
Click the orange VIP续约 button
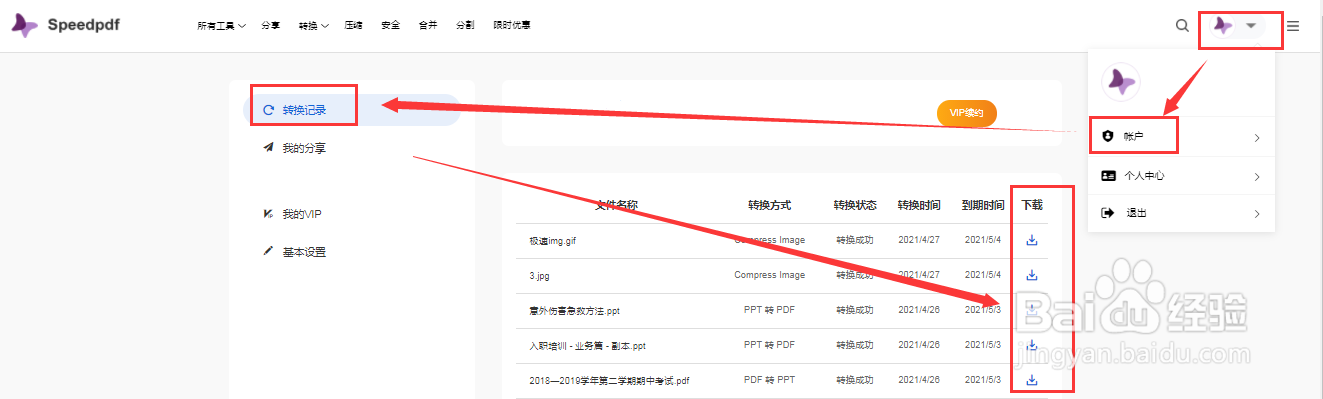tap(967, 114)
